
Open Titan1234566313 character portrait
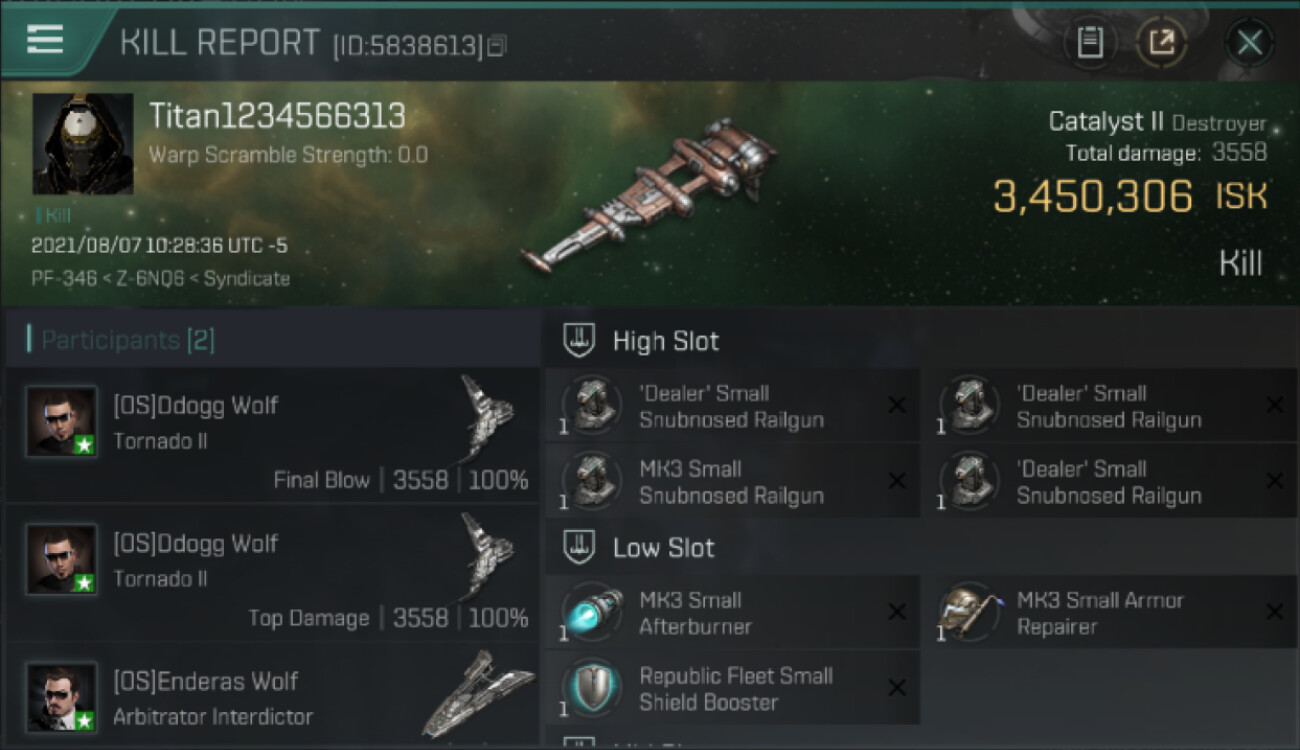(x=83, y=144)
